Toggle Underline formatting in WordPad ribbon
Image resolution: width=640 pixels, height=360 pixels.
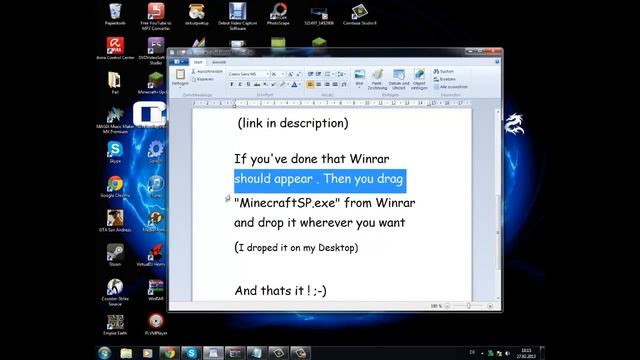point(248,84)
